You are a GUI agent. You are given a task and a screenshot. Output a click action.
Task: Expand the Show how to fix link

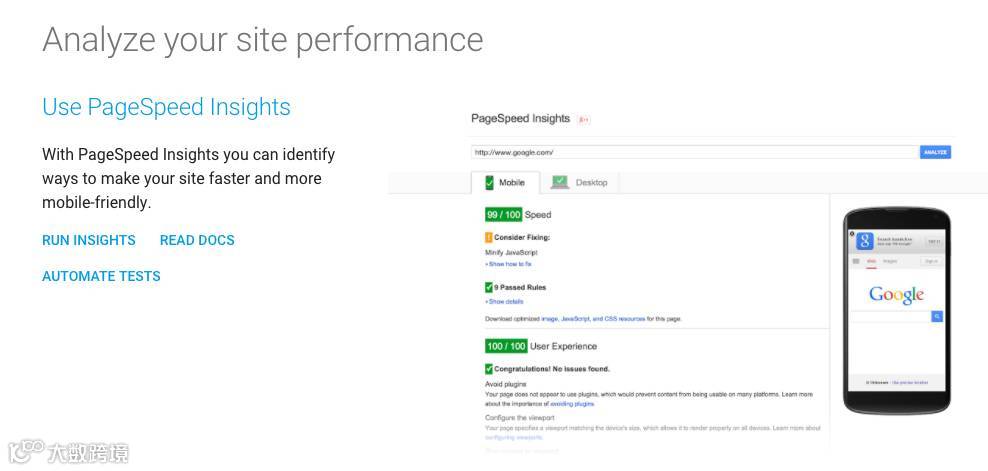(x=509, y=264)
